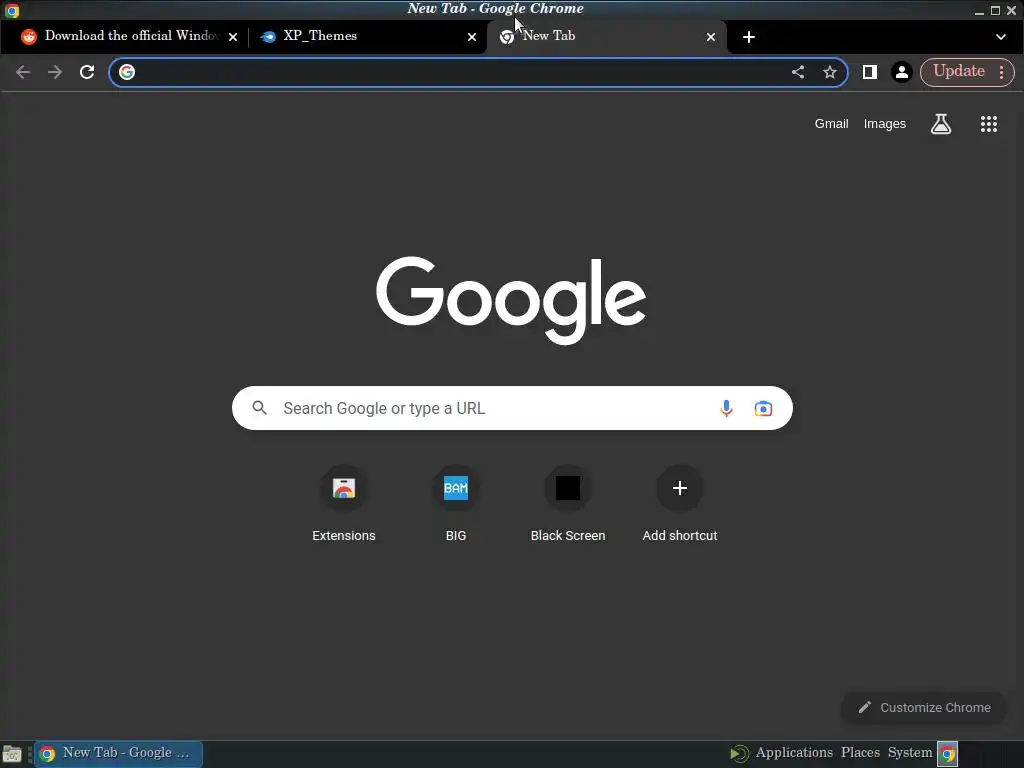The height and width of the screenshot is (768, 1024).
Task: Open a new tab with plus
Action: coord(748,37)
